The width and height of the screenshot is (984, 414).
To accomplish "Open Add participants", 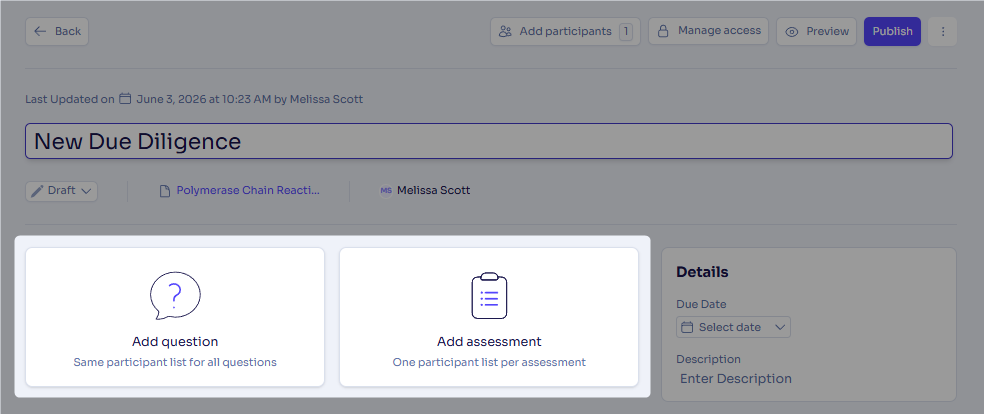I will tap(565, 31).
